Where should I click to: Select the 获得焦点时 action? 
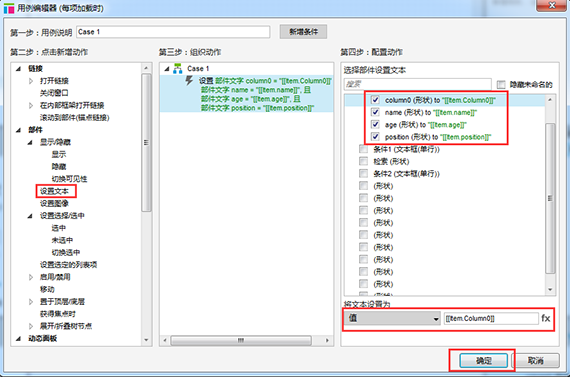57,314
